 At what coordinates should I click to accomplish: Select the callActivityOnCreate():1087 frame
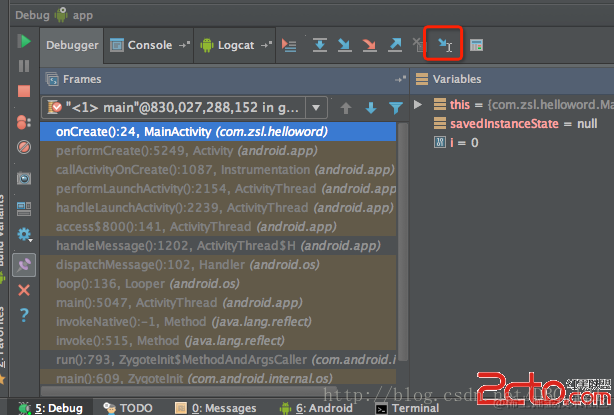coord(218,170)
